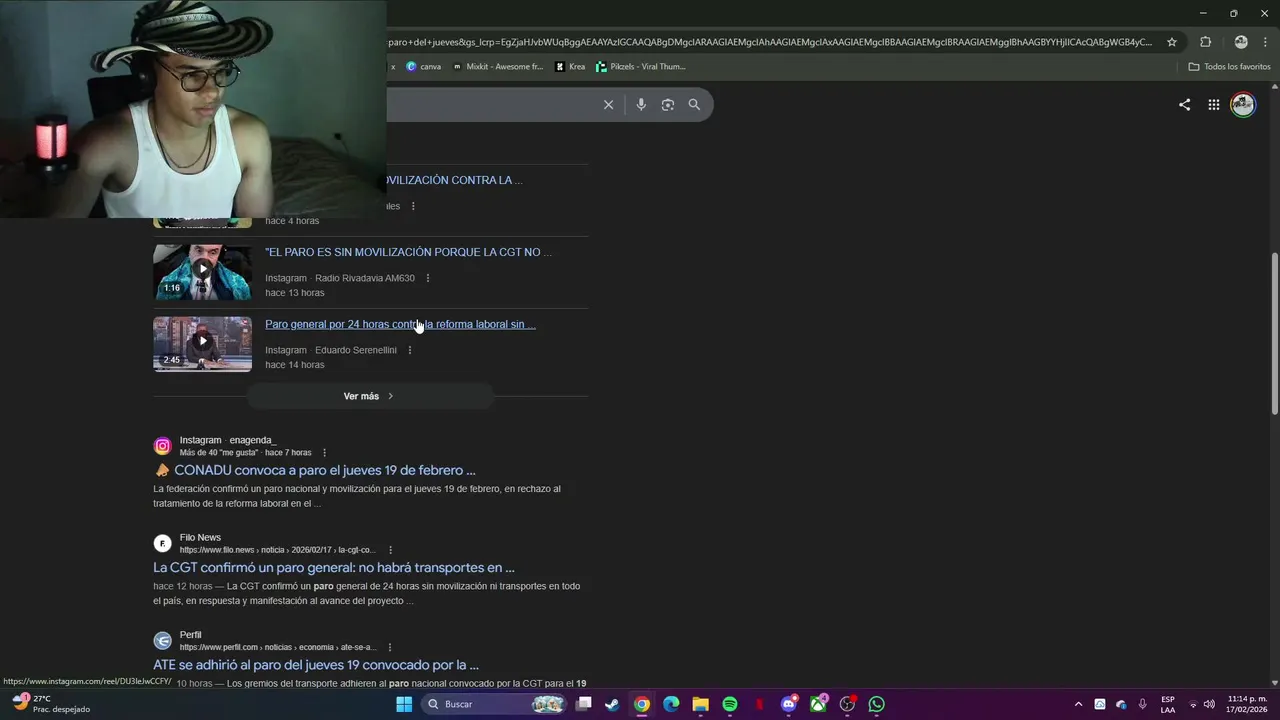Open the Todos los favoritos folder
Image resolution: width=1280 pixels, height=720 pixels.
pyautogui.click(x=1229, y=67)
